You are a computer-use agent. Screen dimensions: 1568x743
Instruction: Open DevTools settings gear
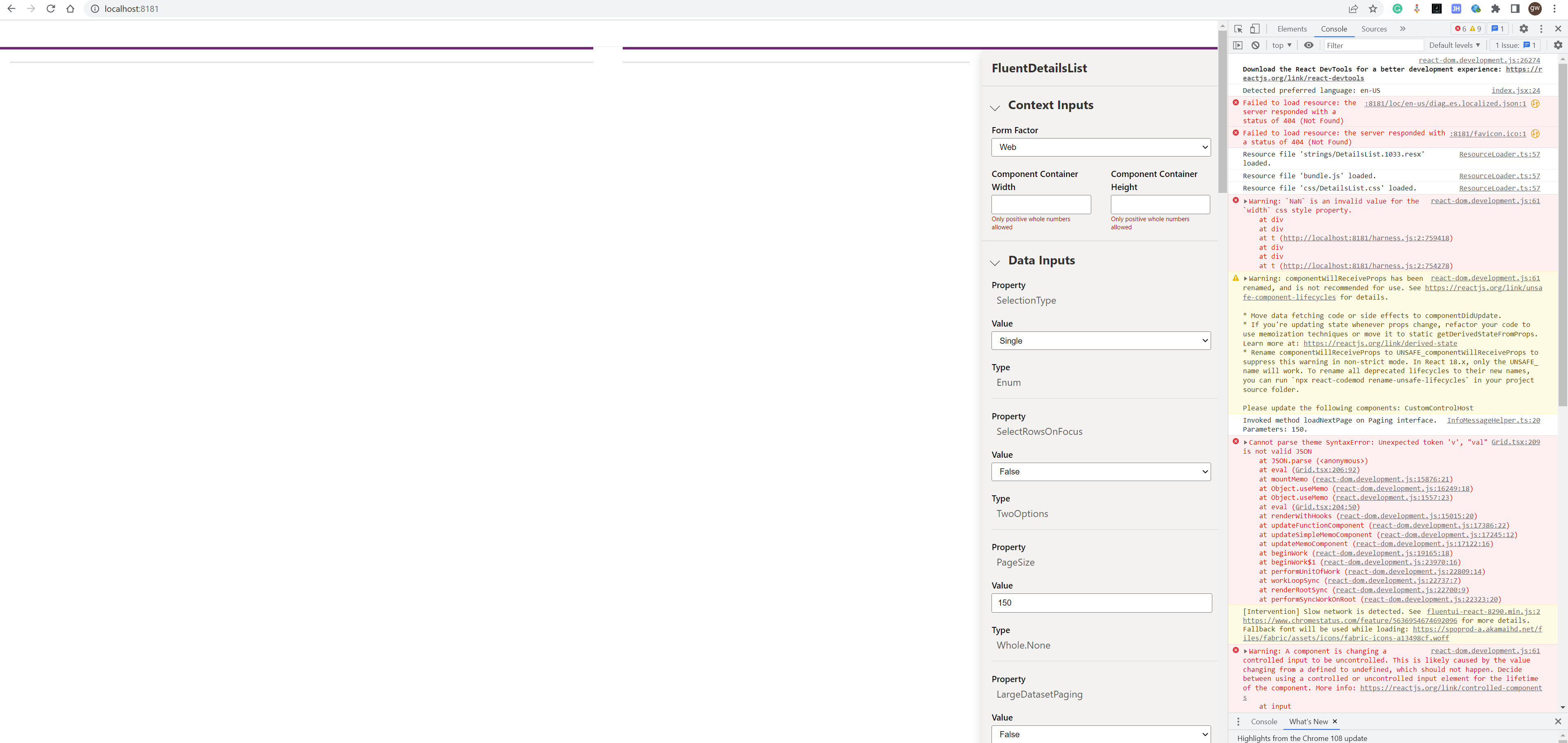1523,29
